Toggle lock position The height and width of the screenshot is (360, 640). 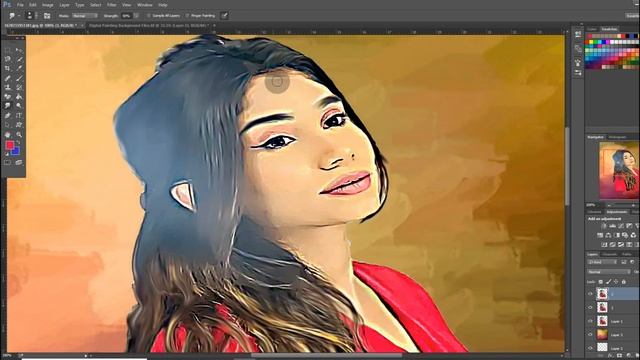(616, 282)
